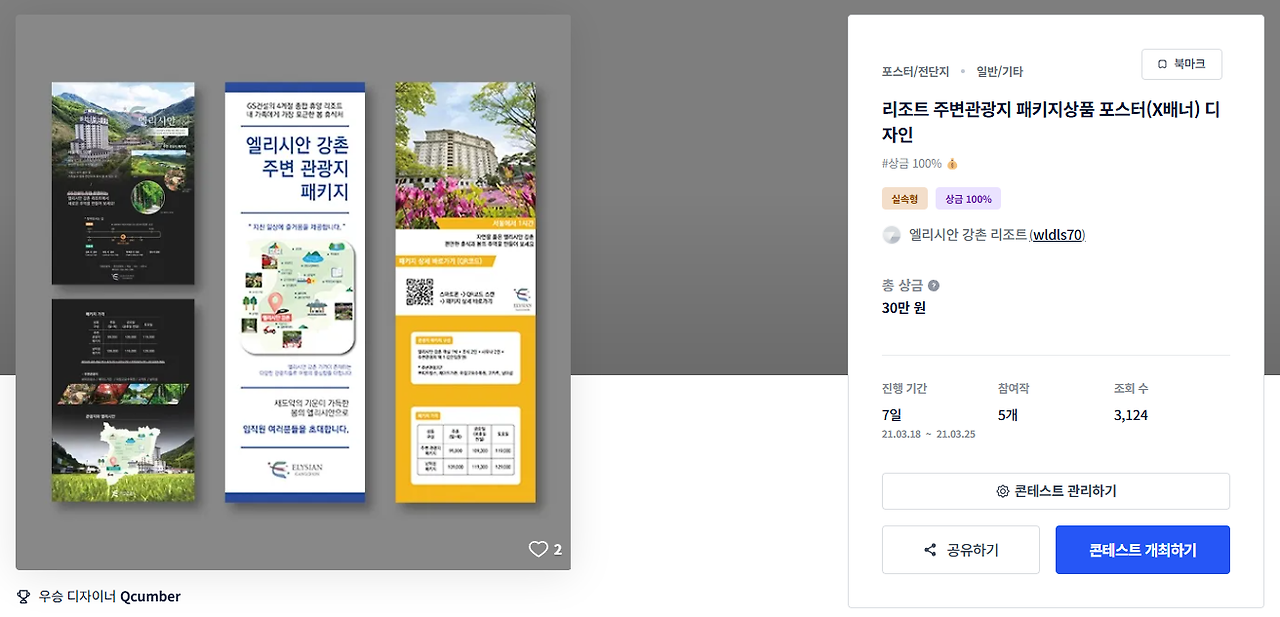Open the yellow banner with the QR code
Image resolution: width=1280 pixels, height=617 pixels.
[465, 292]
